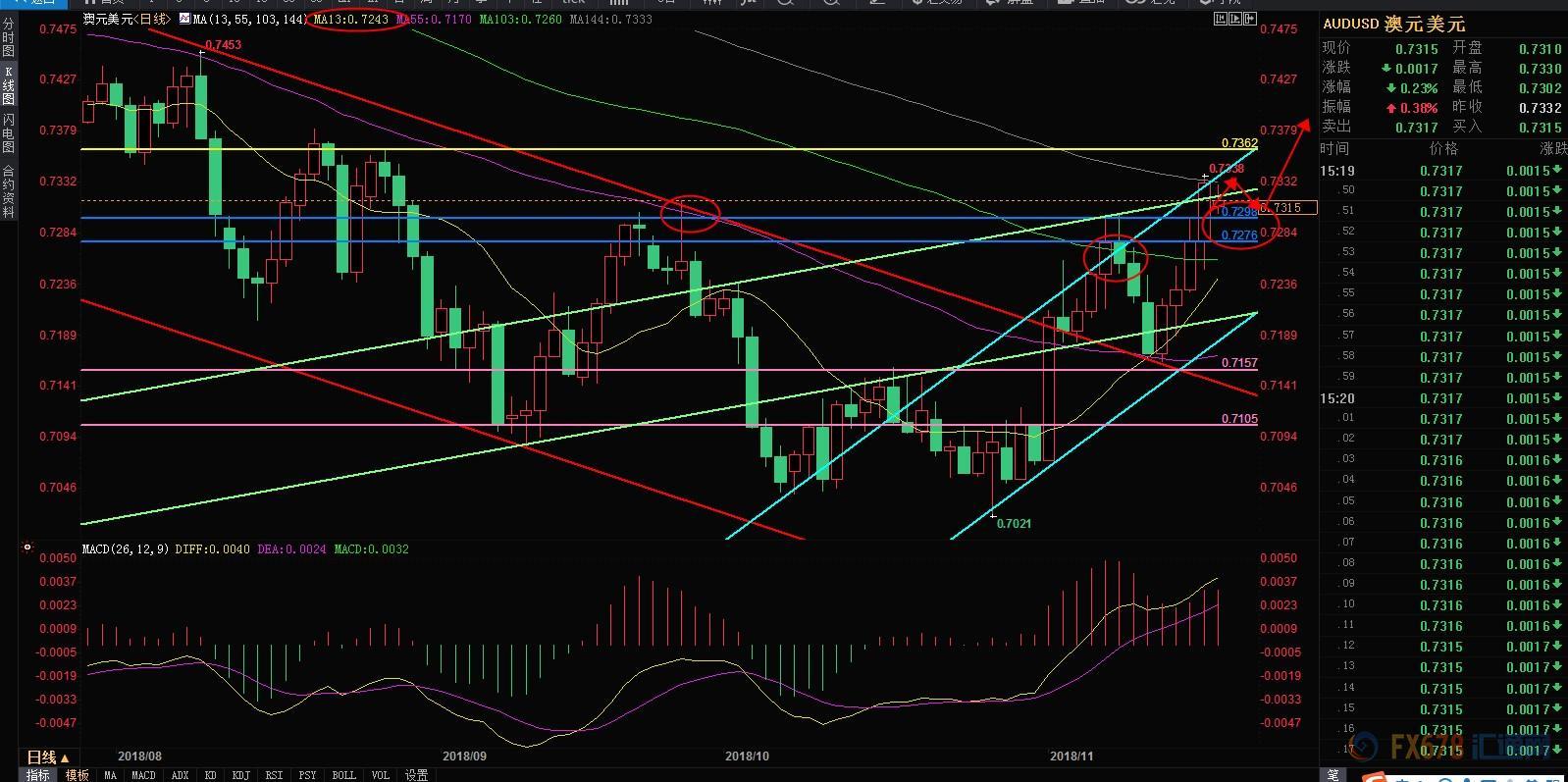
Task: Click the 澳元美元<日线> chart title
Action: (127, 19)
